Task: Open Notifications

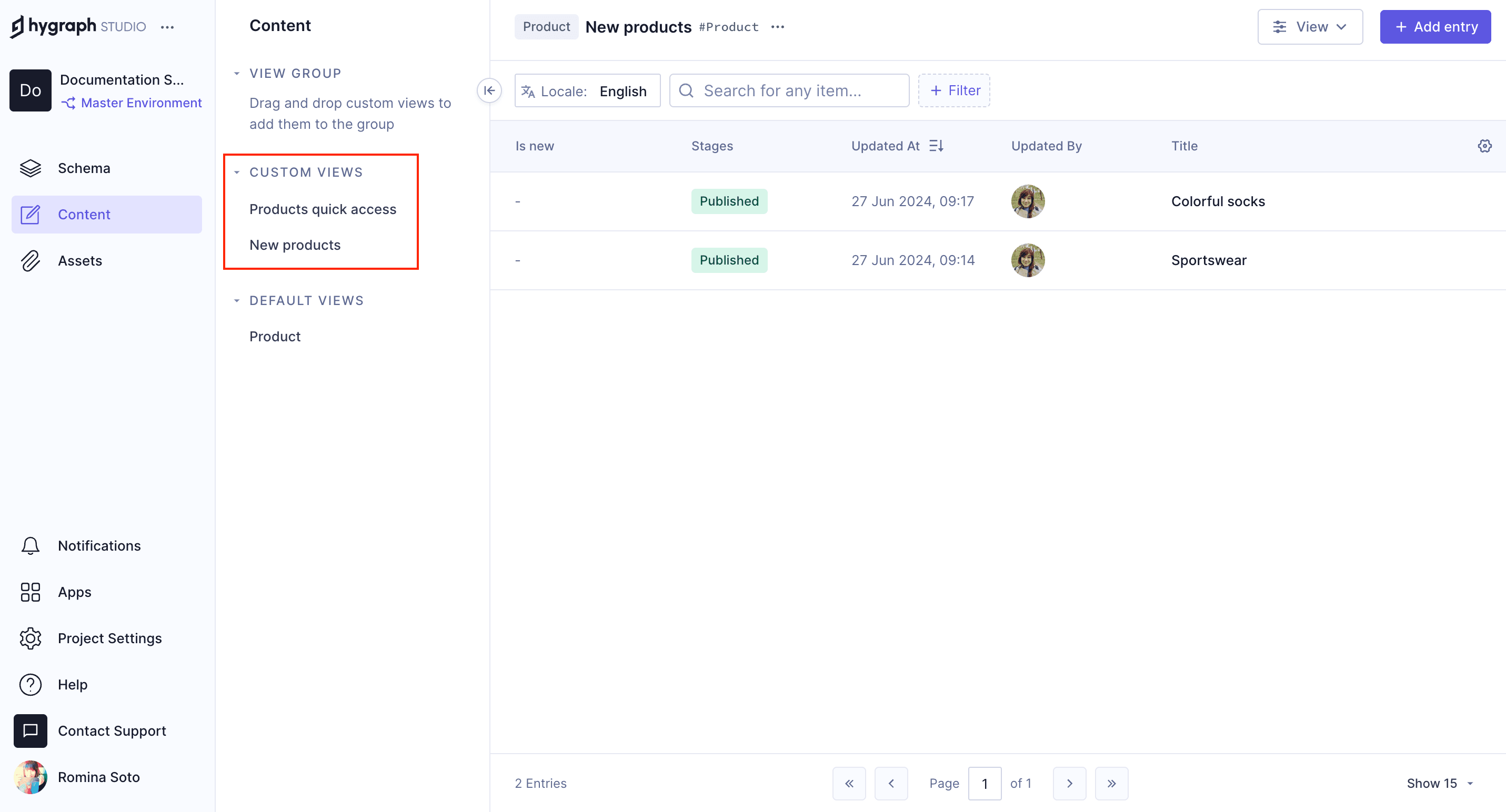Action: tap(98, 545)
